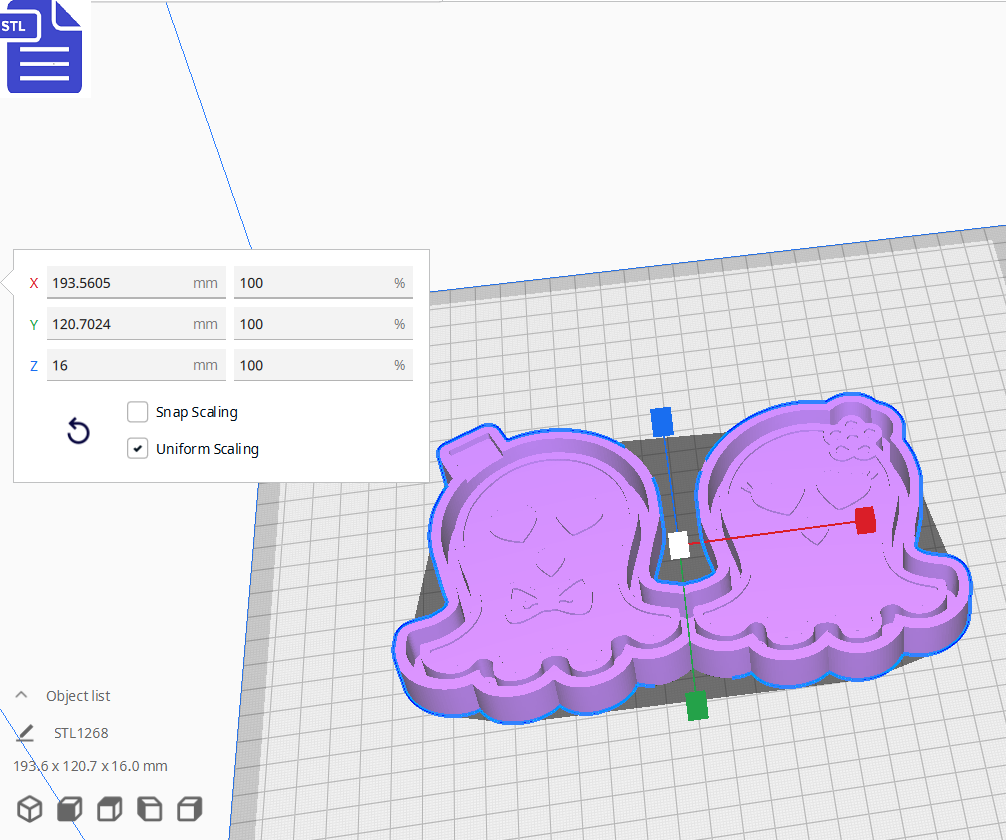This screenshot has width=1006, height=840.
Task: Click the green Y-axis scale handle
Action: pyautogui.click(x=697, y=705)
